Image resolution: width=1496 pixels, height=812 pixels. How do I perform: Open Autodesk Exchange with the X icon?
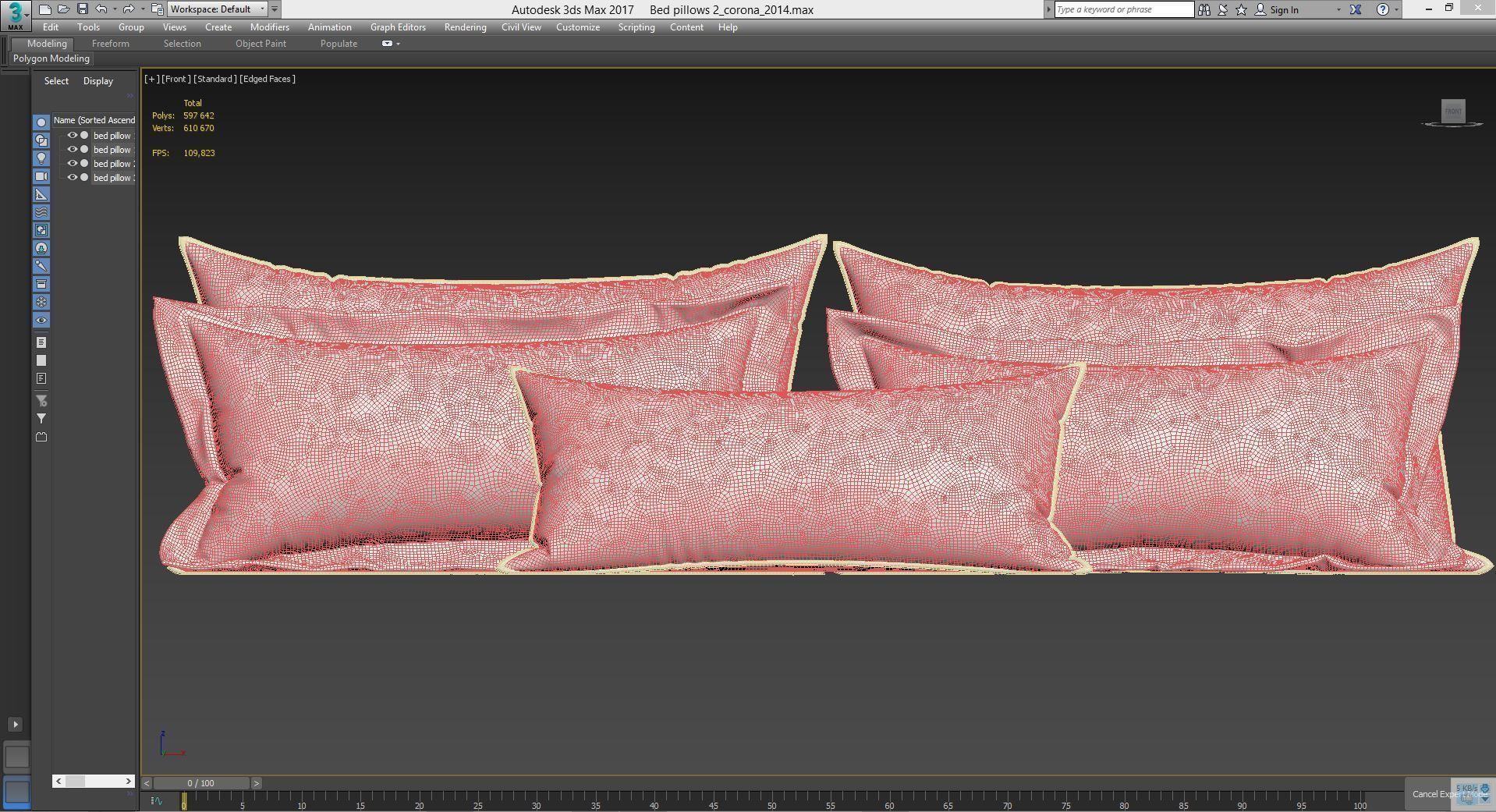(x=1356, y=9)
